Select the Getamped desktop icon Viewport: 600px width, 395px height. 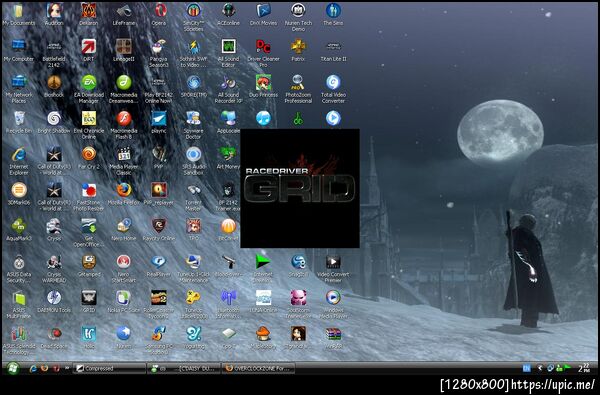pos(89,266)
